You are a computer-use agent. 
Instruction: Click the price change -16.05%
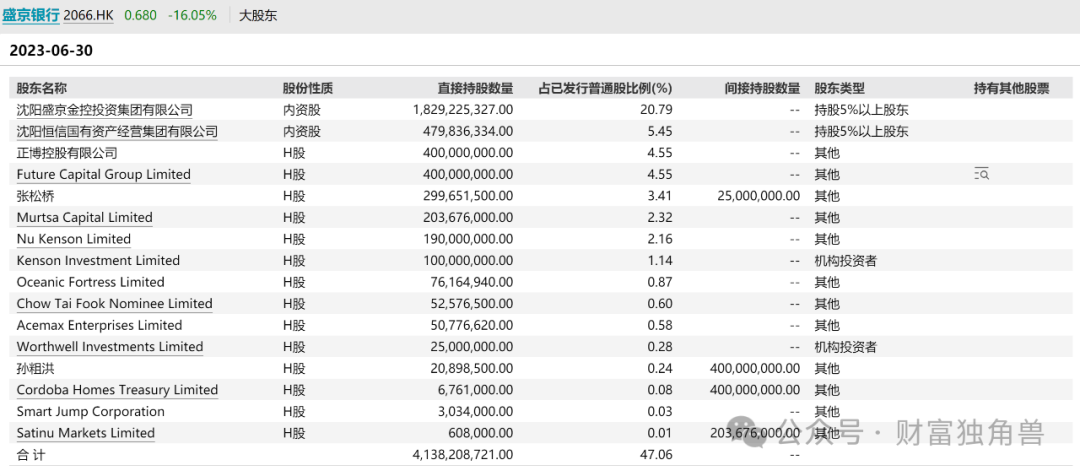coord(192,15)
